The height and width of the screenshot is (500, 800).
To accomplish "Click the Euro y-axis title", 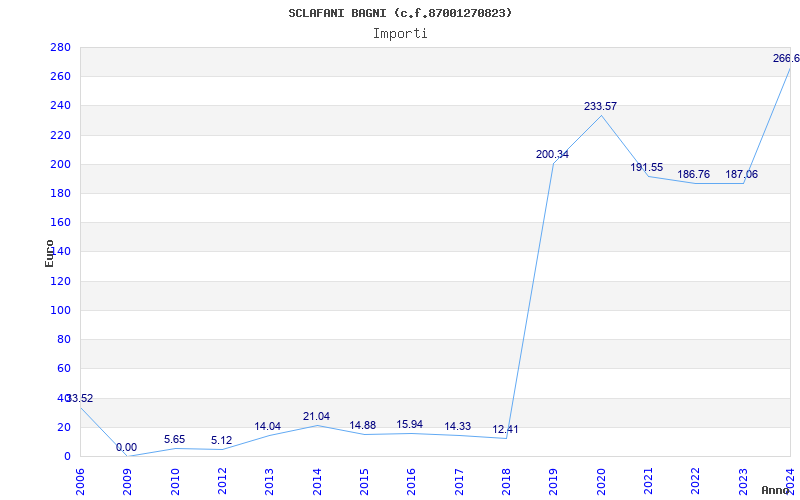I will point(49,254).
